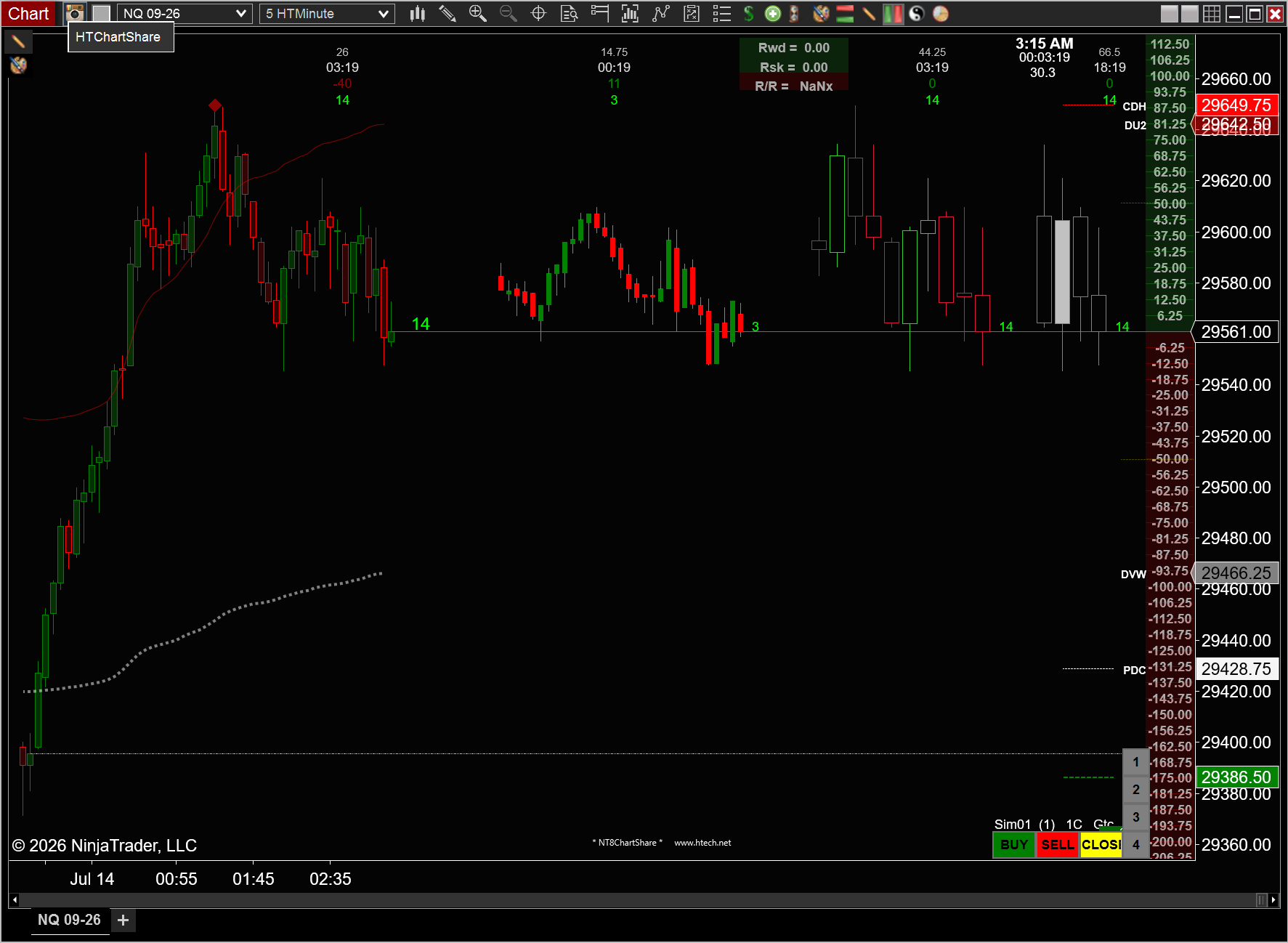1288x943 pixels.
Task: Select quantity button 3
Action: pos(1136,817)
